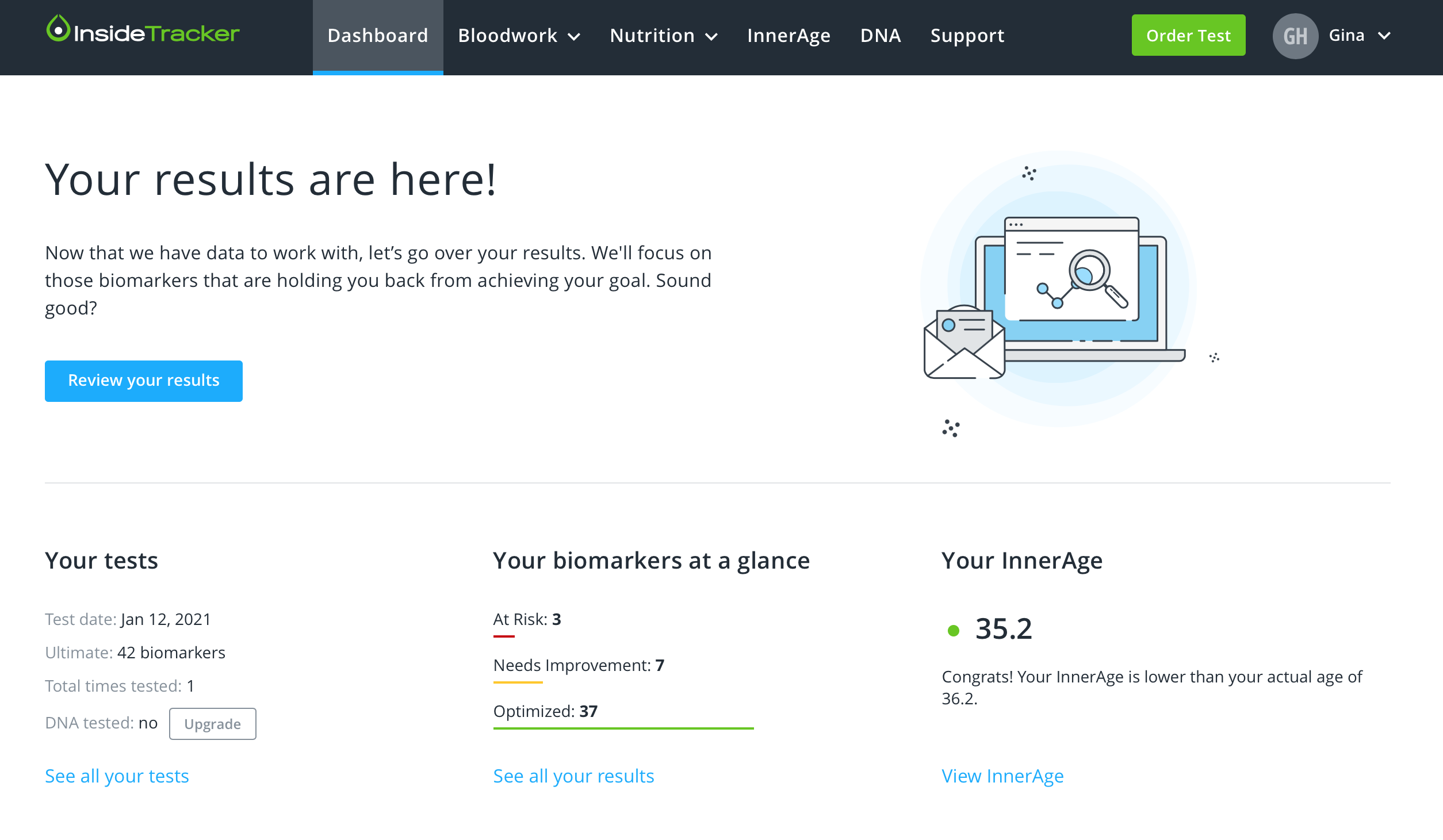The width and height of the screenshot is (1443, 840).
Task: Click the red At Risk bar
Action: pyautogui.click(x=504, y=636)
